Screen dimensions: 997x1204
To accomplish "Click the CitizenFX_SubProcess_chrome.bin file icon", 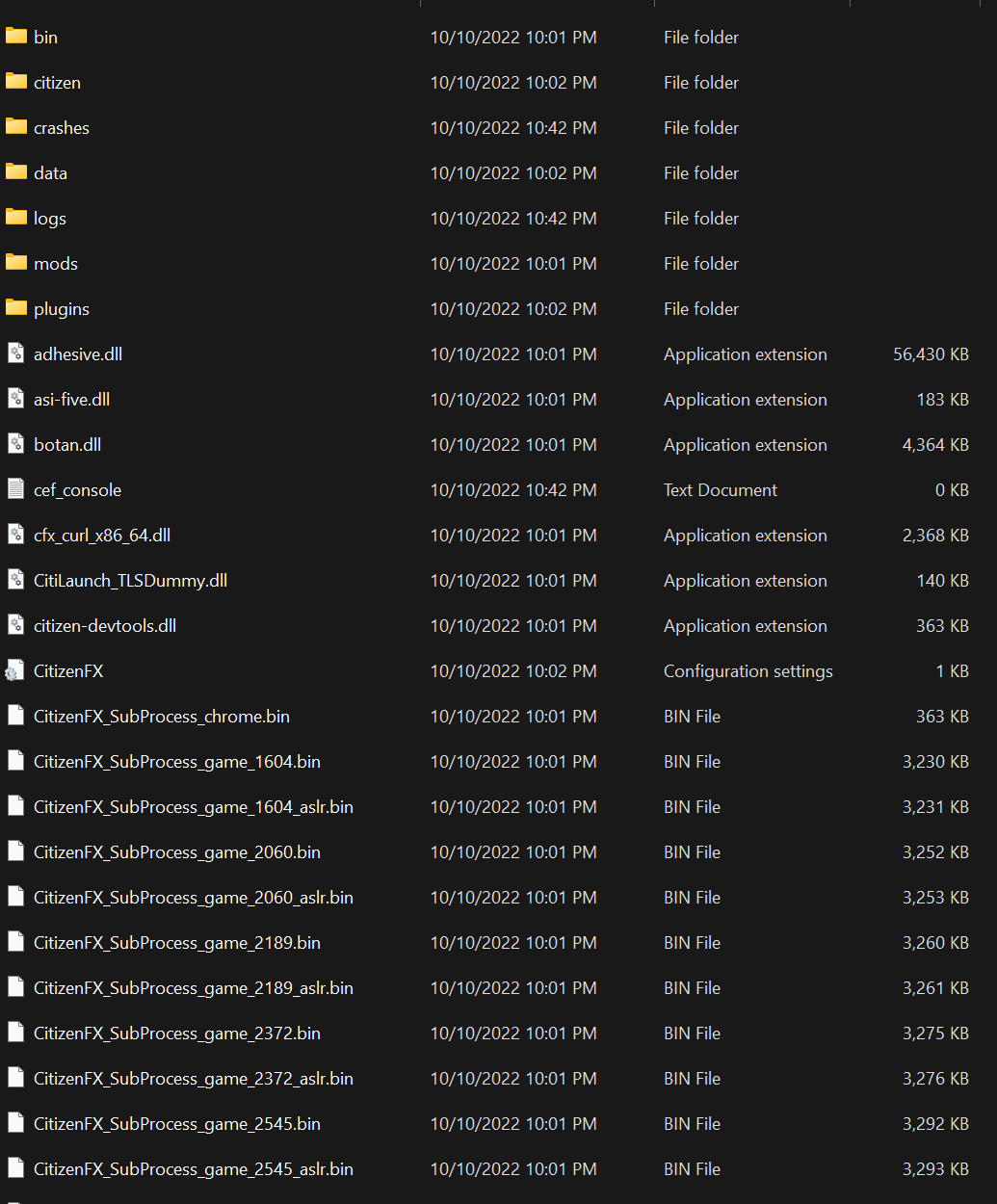I will coord(15,716).
